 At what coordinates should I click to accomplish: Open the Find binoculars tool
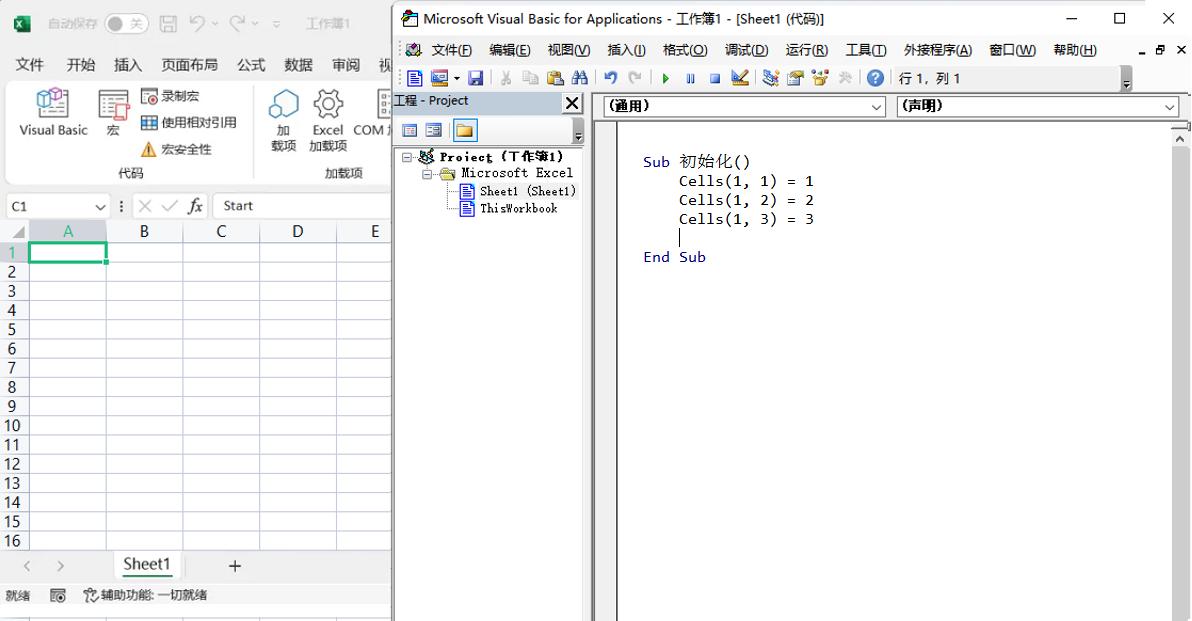tap(580, 78)
